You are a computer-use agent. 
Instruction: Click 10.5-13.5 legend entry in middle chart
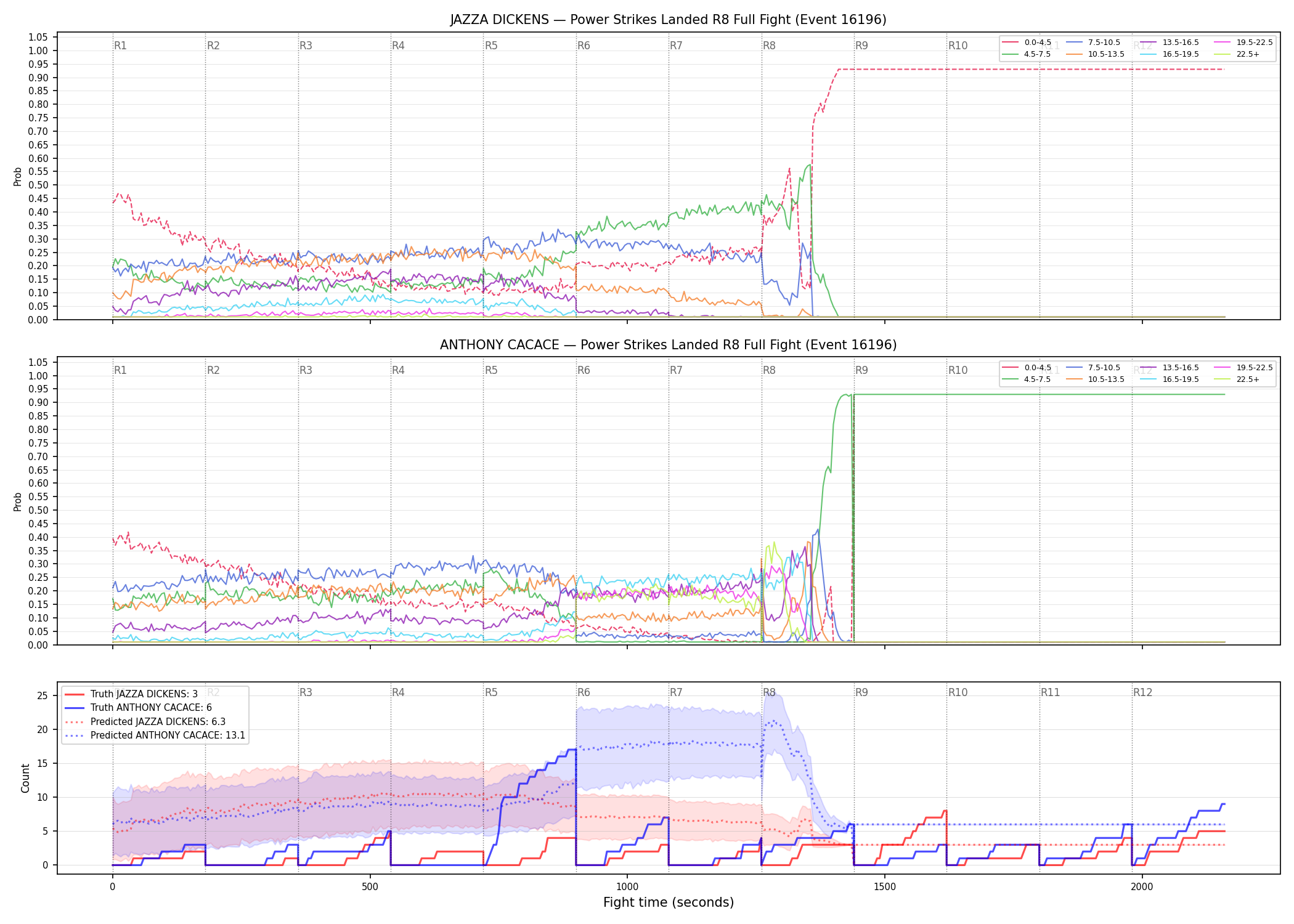(1095, 379)
